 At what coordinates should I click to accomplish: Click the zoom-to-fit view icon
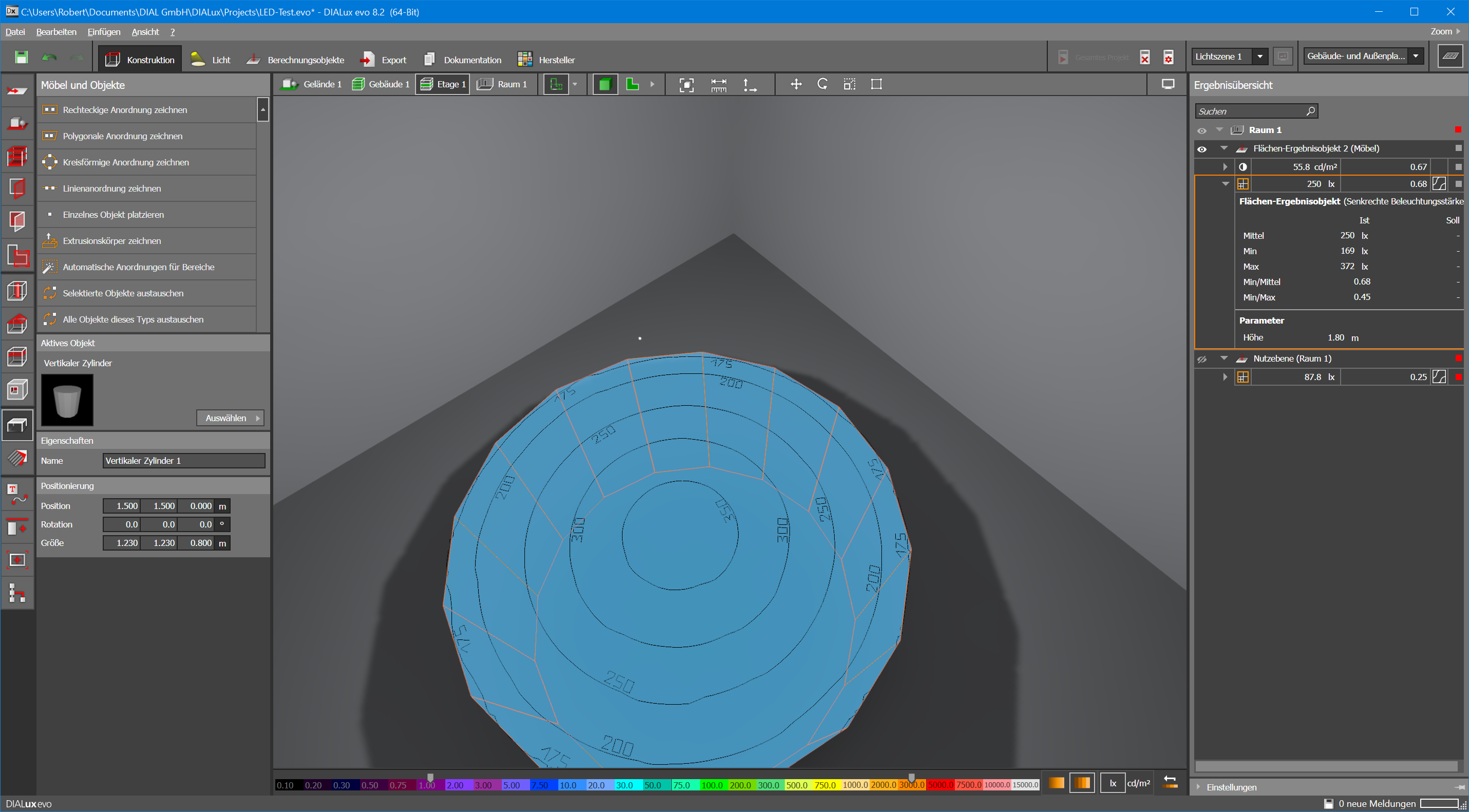[687, 85]
